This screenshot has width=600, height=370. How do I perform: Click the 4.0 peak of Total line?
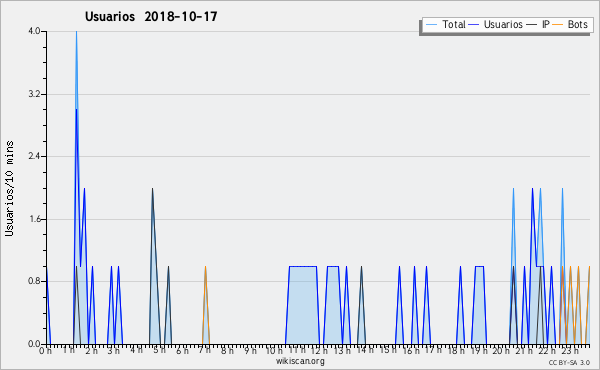click(x=77, y=32)
